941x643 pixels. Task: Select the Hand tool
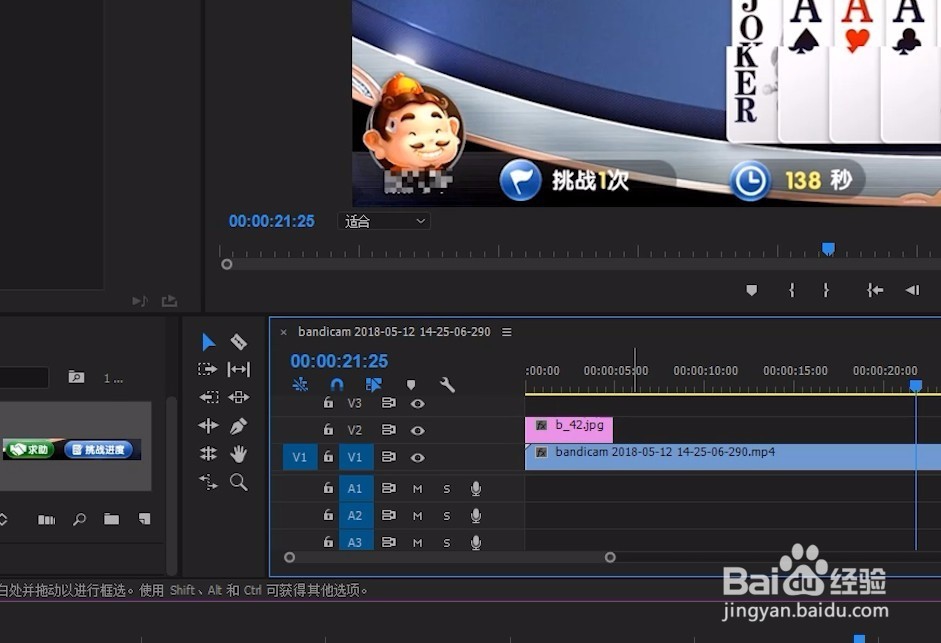point(239,454)
